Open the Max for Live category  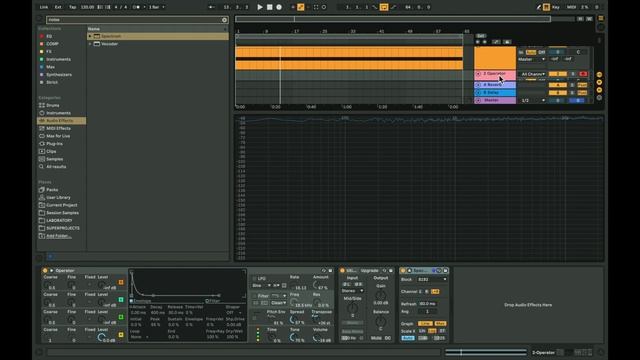click(x=58, y=136)
